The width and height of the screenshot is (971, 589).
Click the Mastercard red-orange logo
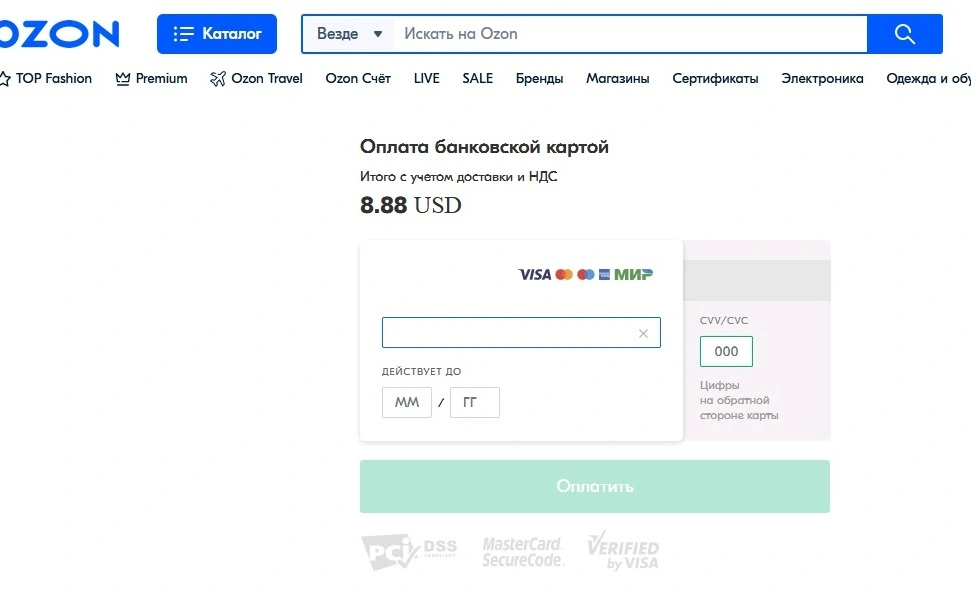[x=564, y=274]
